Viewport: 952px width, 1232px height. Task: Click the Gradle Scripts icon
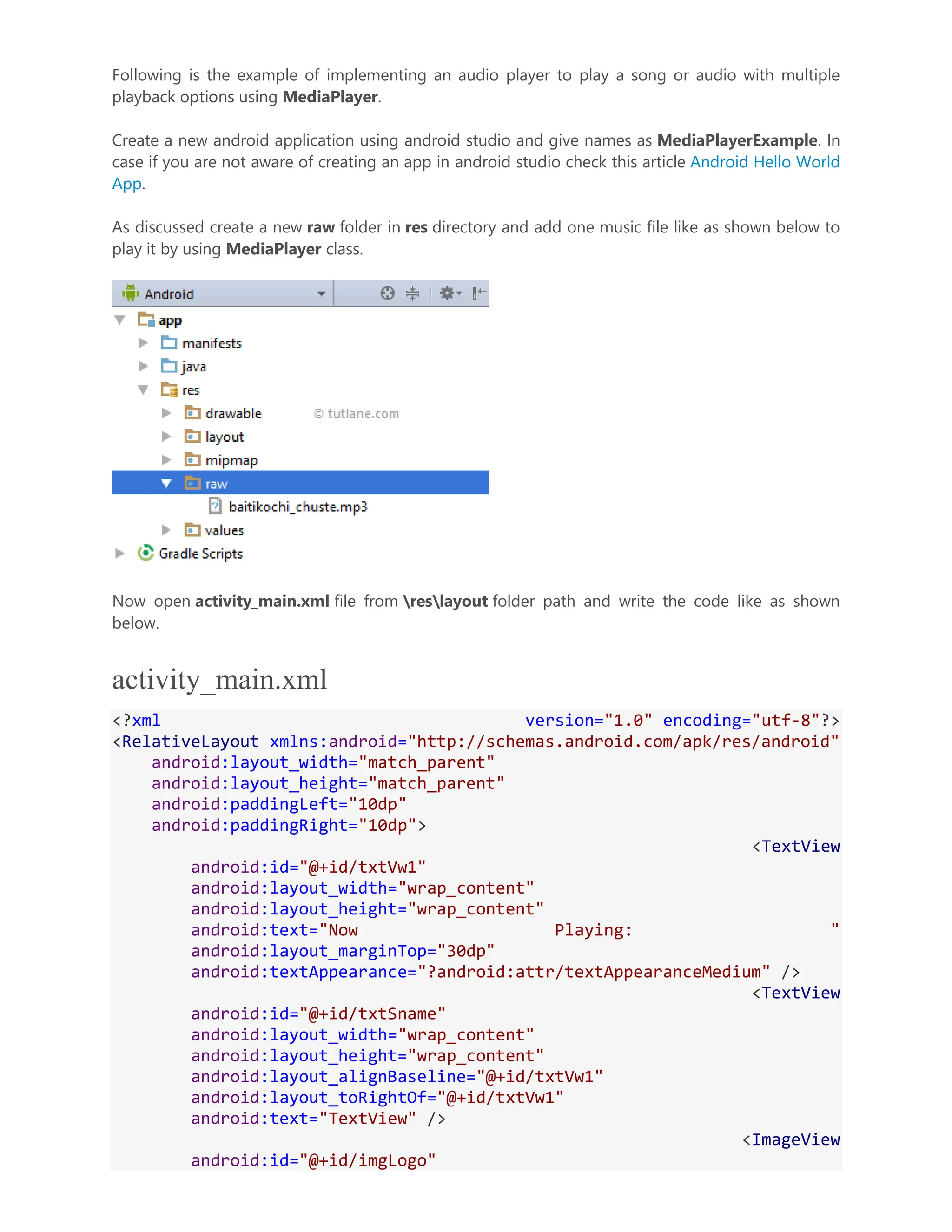(x=145, y=553)
